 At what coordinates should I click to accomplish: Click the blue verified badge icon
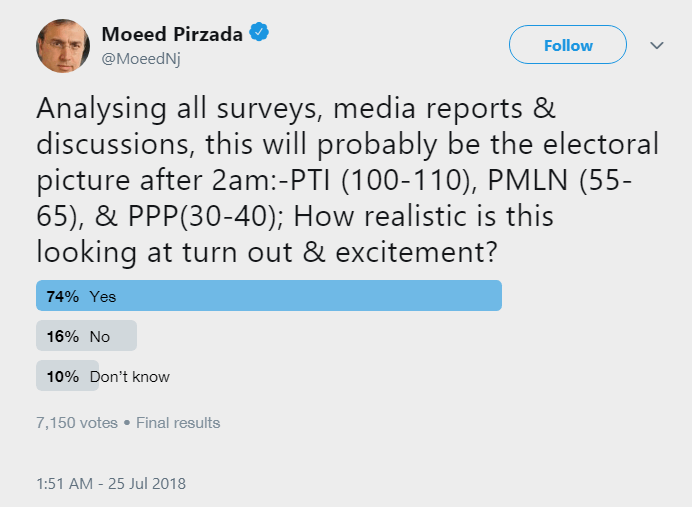point(259,32)
